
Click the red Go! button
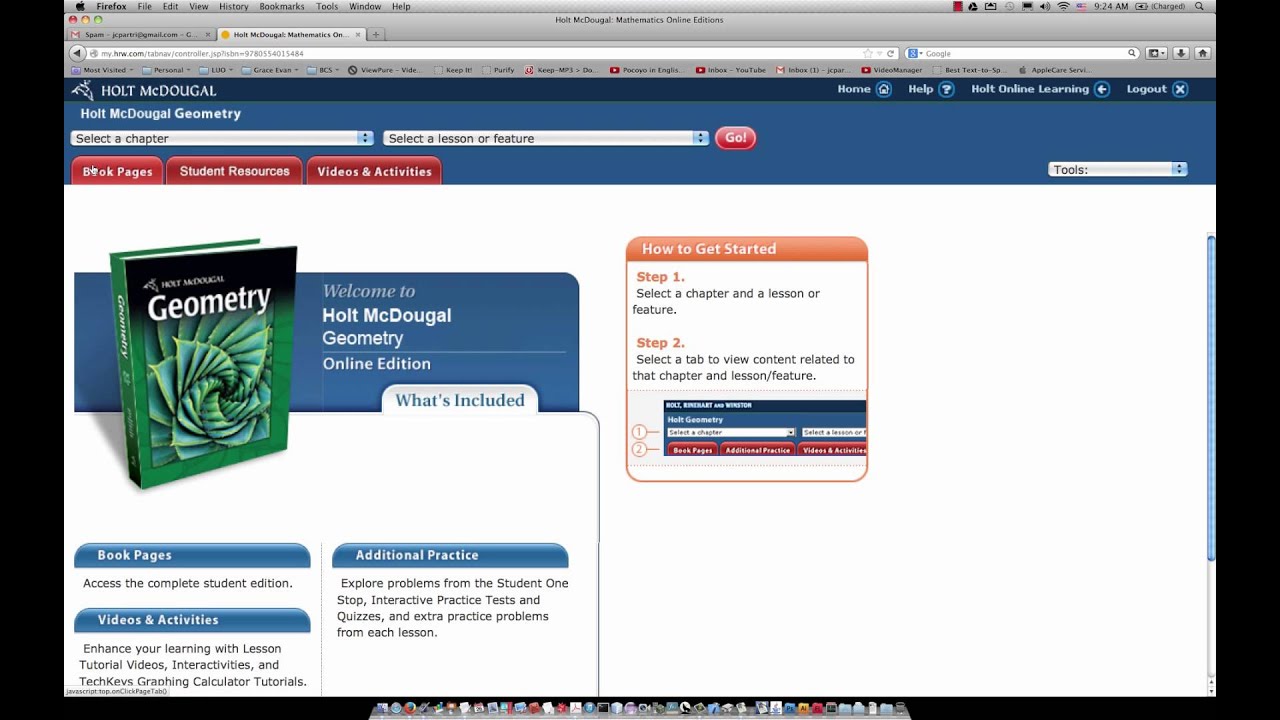[x=735, y=138]
